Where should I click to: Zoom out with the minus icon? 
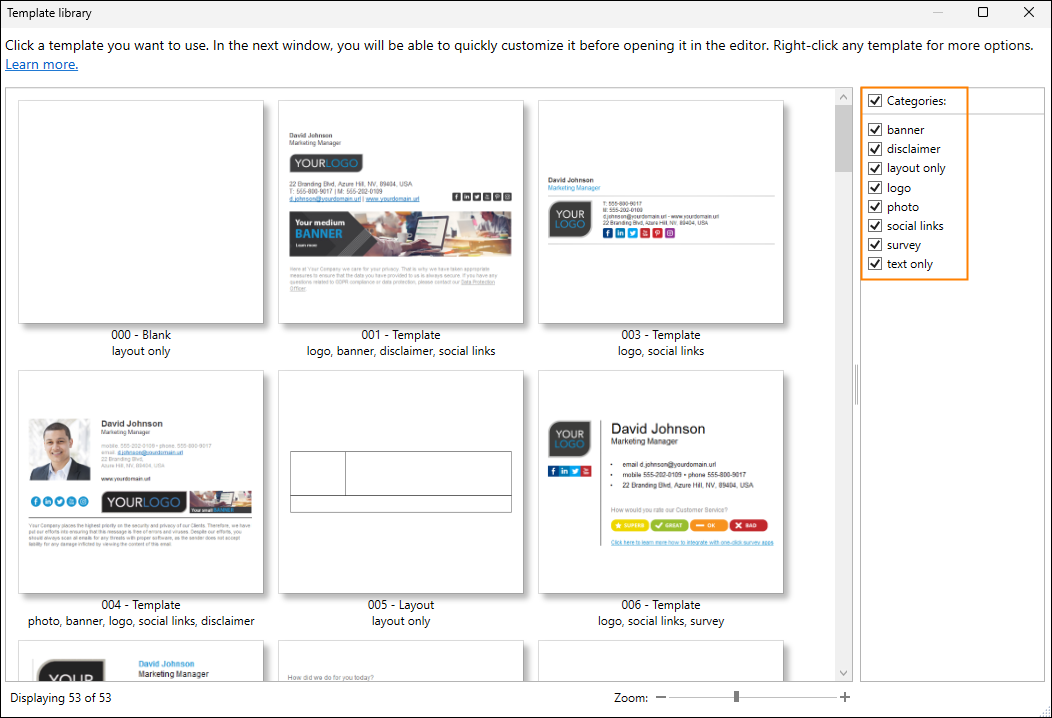pyautogui.click(x=660, y=697)
